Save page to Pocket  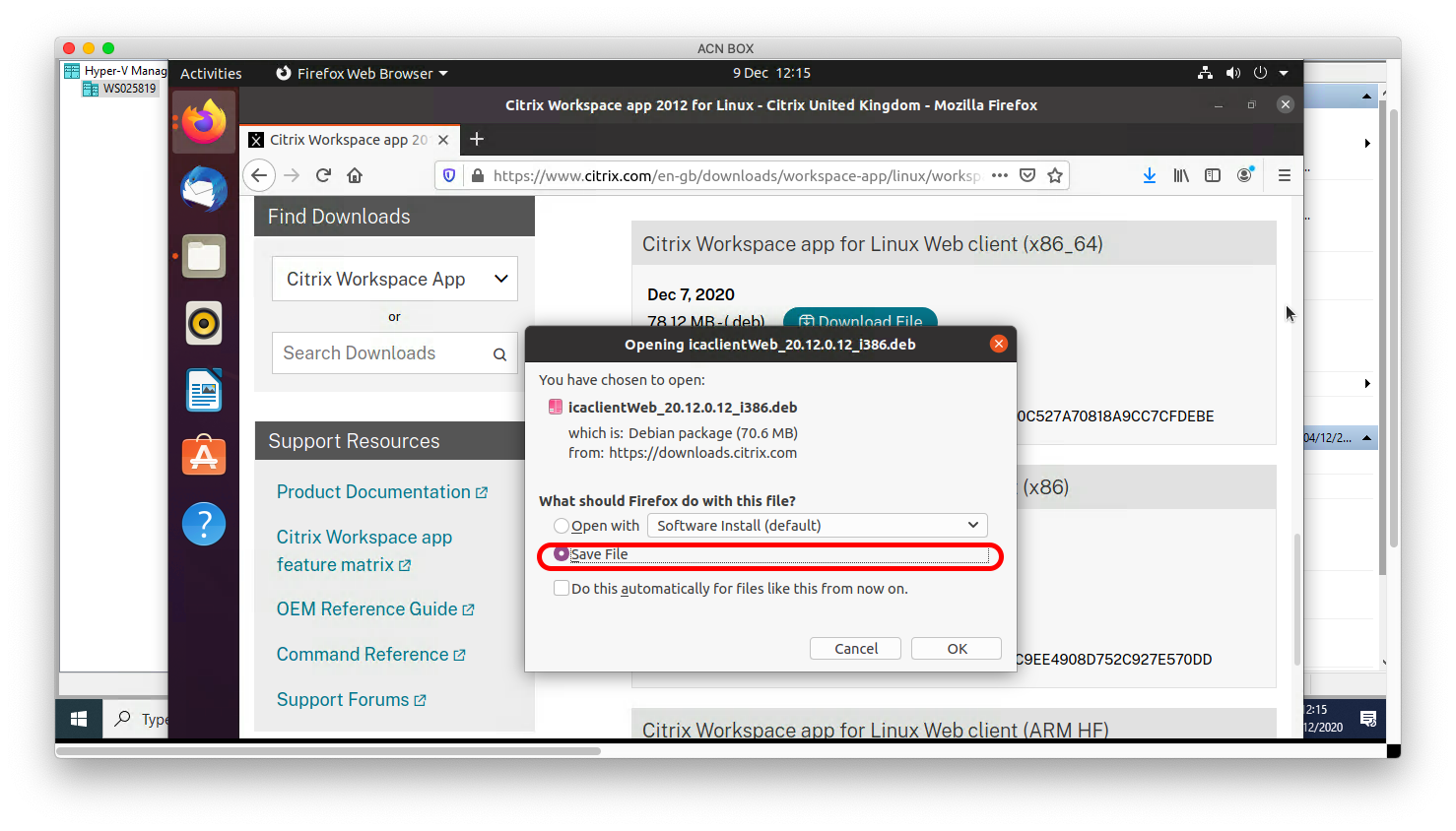point(1027,175)
